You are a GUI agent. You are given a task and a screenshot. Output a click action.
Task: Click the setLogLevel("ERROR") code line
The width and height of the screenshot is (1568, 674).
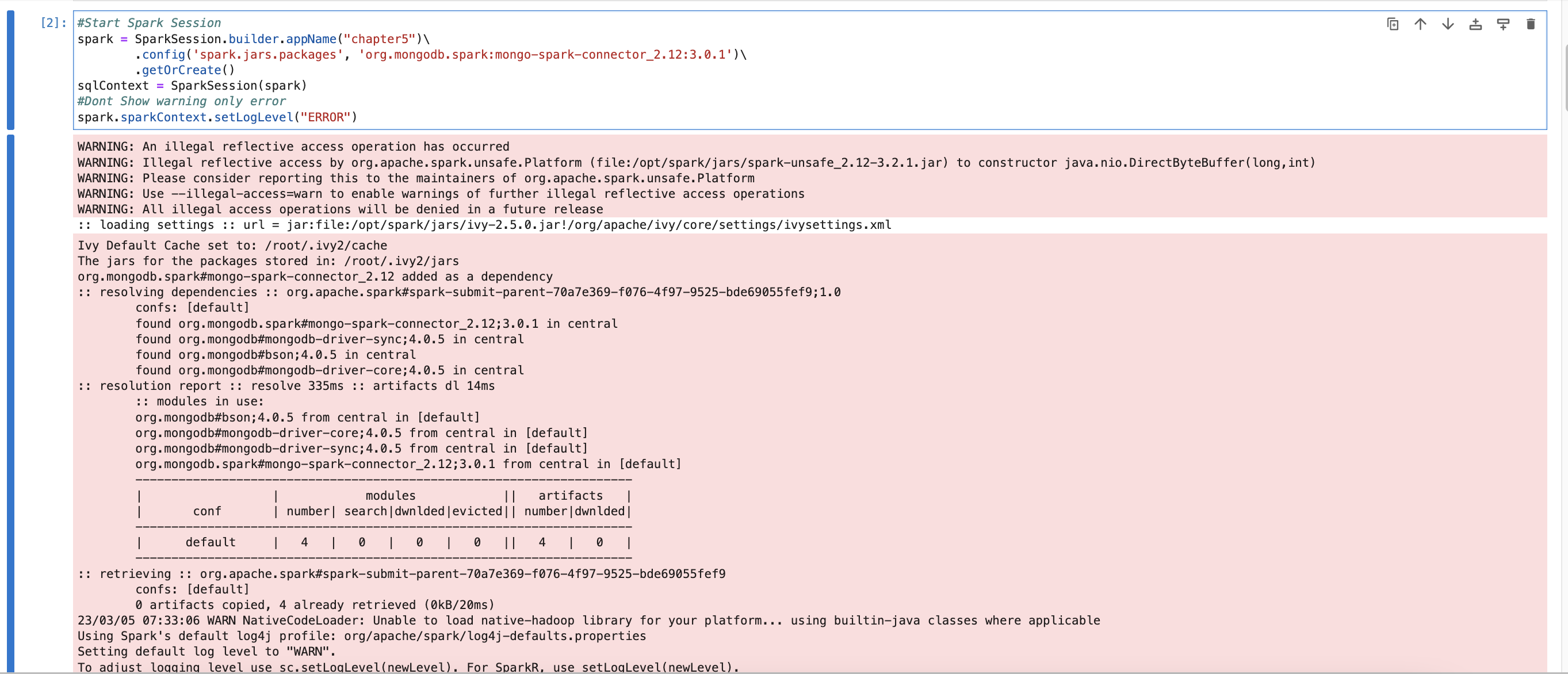click(x=217, y=117)
